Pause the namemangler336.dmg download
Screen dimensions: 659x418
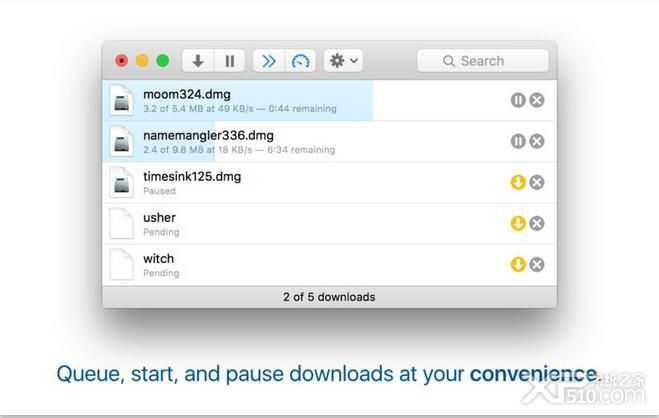coord(518,141)
